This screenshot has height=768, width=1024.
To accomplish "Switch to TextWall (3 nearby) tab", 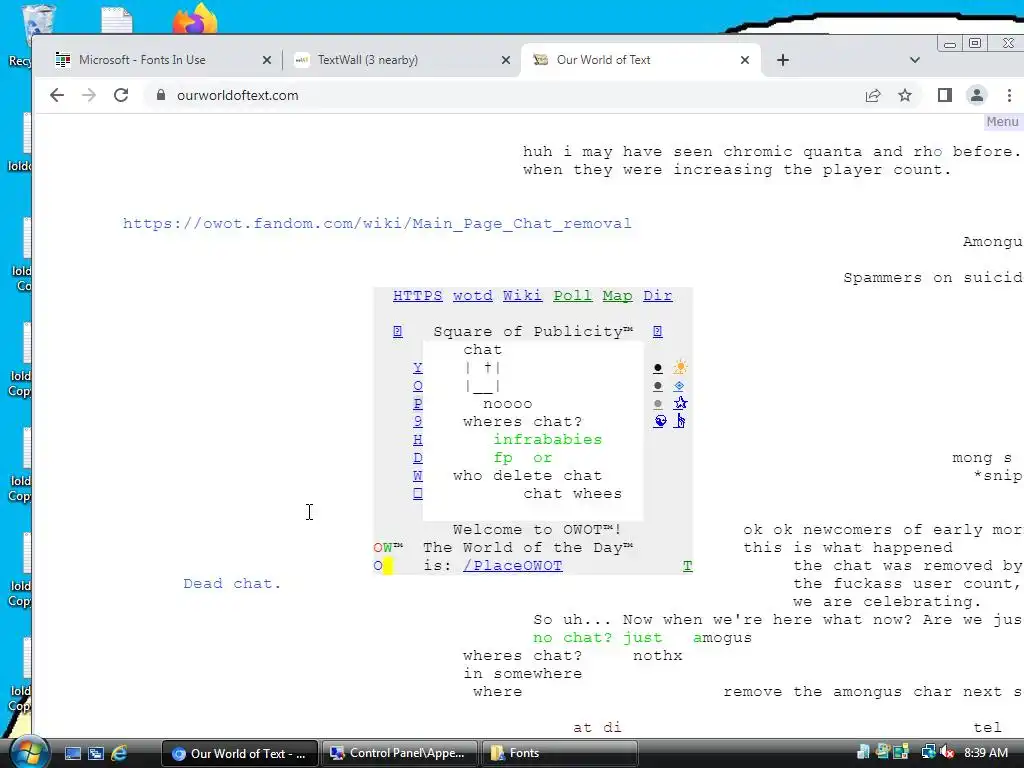I will tap(402, 60).
